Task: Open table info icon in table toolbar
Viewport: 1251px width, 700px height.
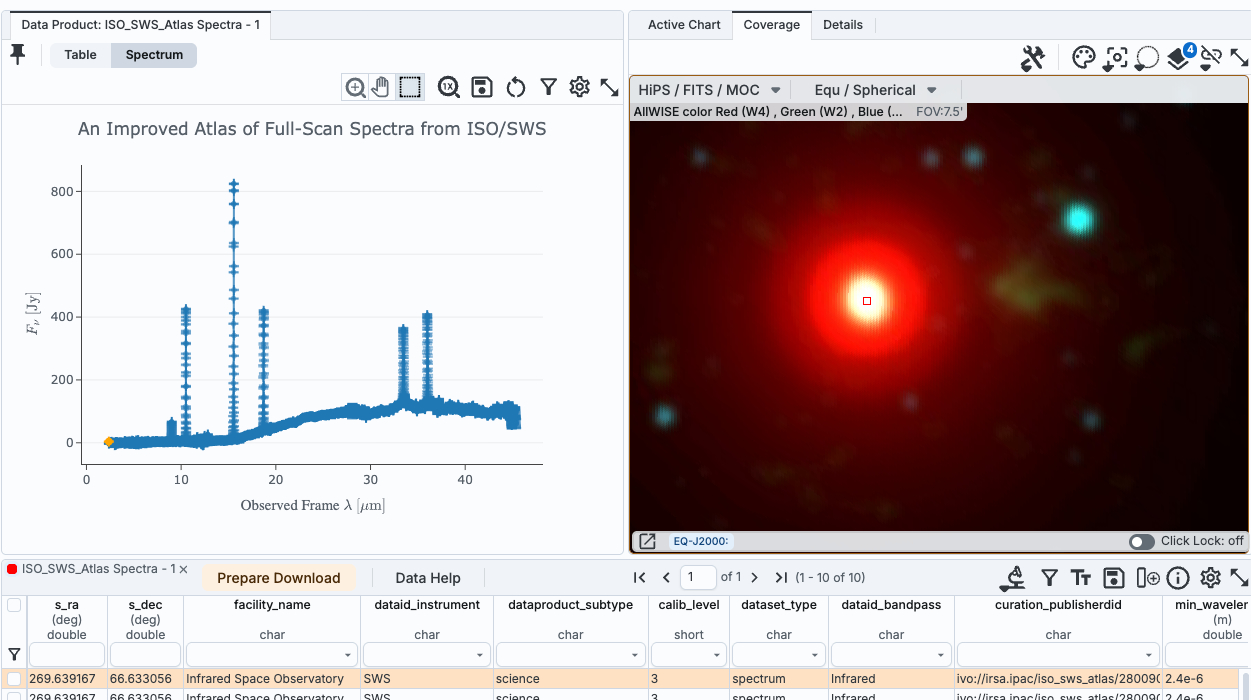Action: click(x=1178, y=578)
